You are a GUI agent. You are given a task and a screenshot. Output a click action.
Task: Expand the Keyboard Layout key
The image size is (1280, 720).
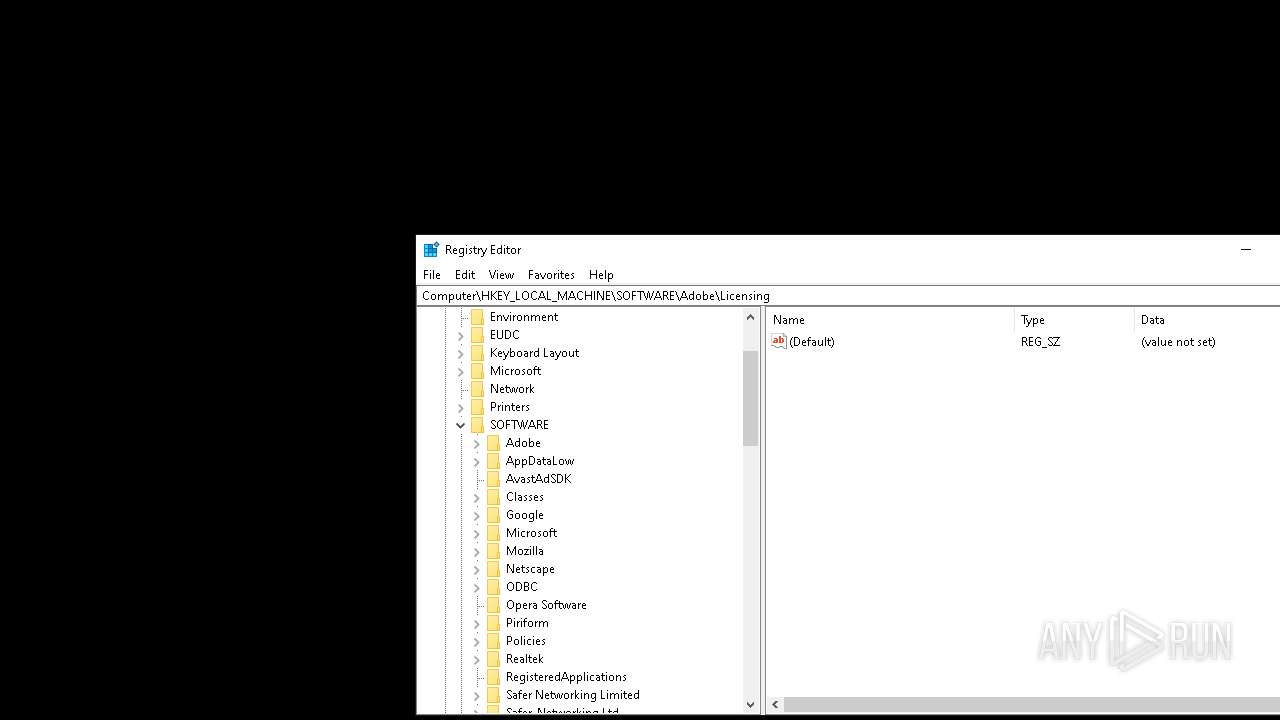point(460,353)
